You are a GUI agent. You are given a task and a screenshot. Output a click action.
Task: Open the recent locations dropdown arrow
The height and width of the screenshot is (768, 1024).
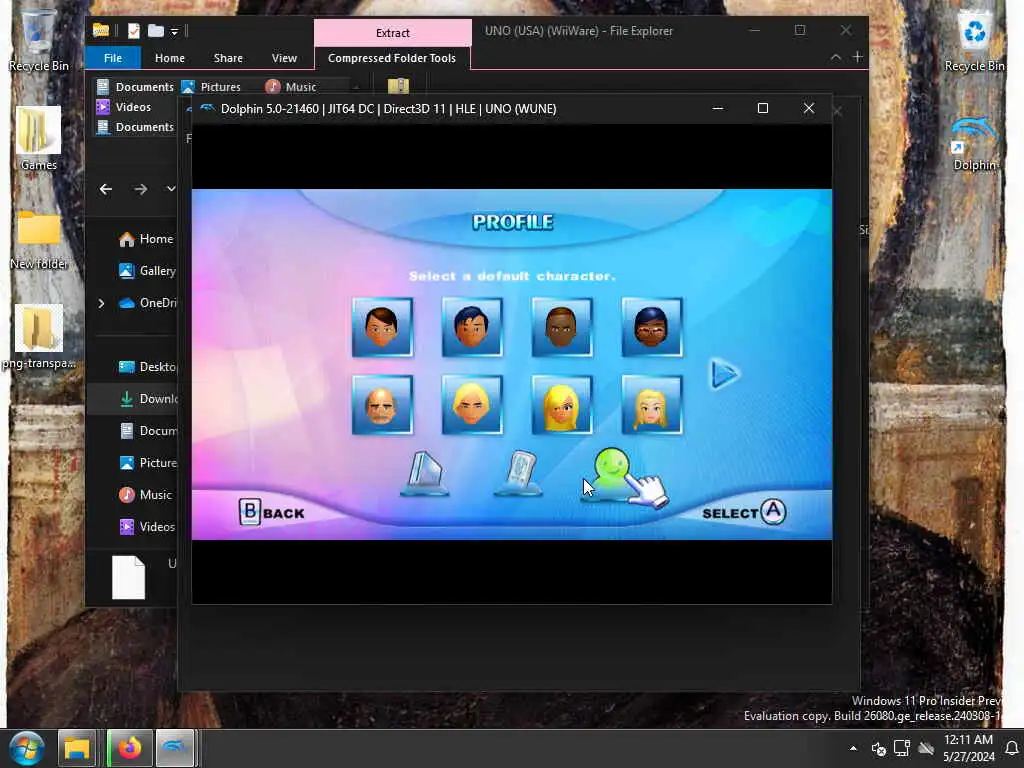coord(171,189)
